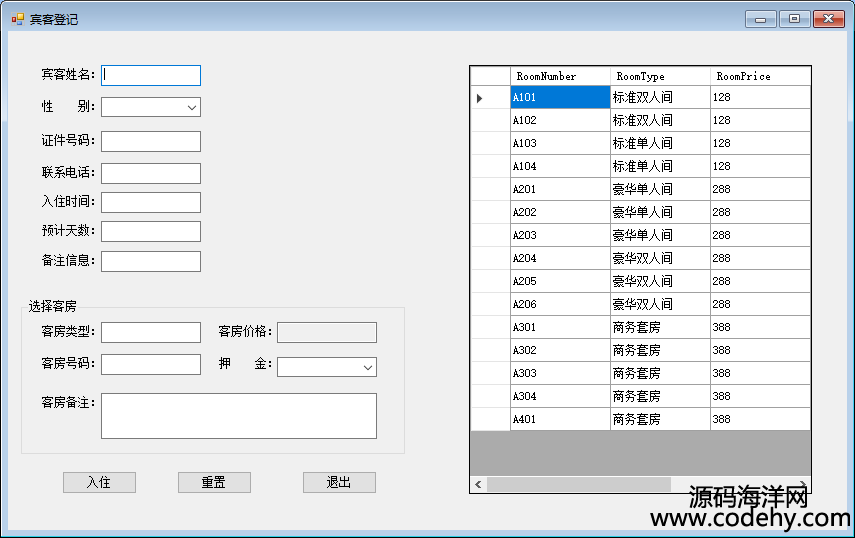Select the row header for A101
855x538 pixels.
490,98
